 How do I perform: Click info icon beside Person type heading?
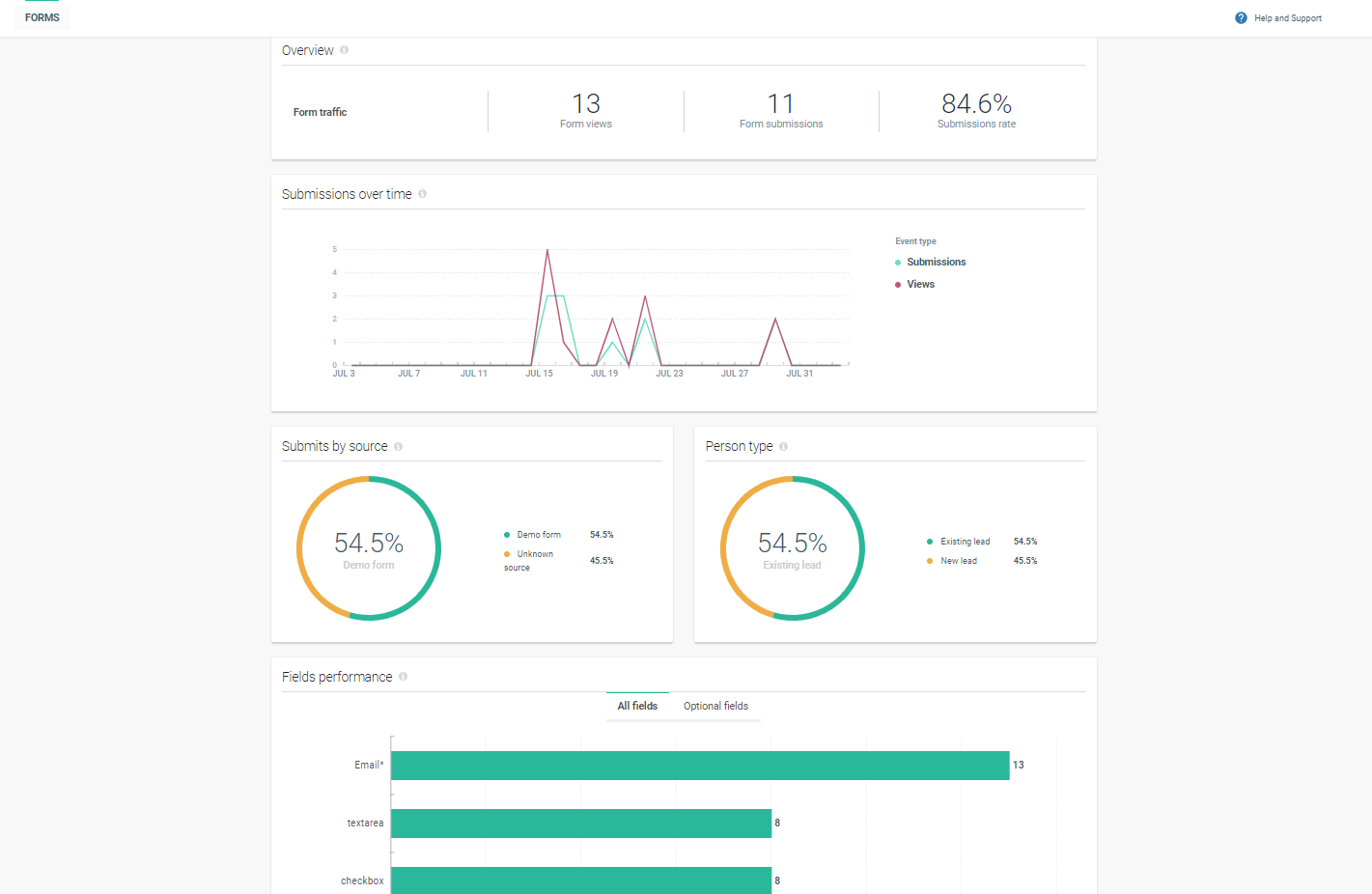[783, 447]
